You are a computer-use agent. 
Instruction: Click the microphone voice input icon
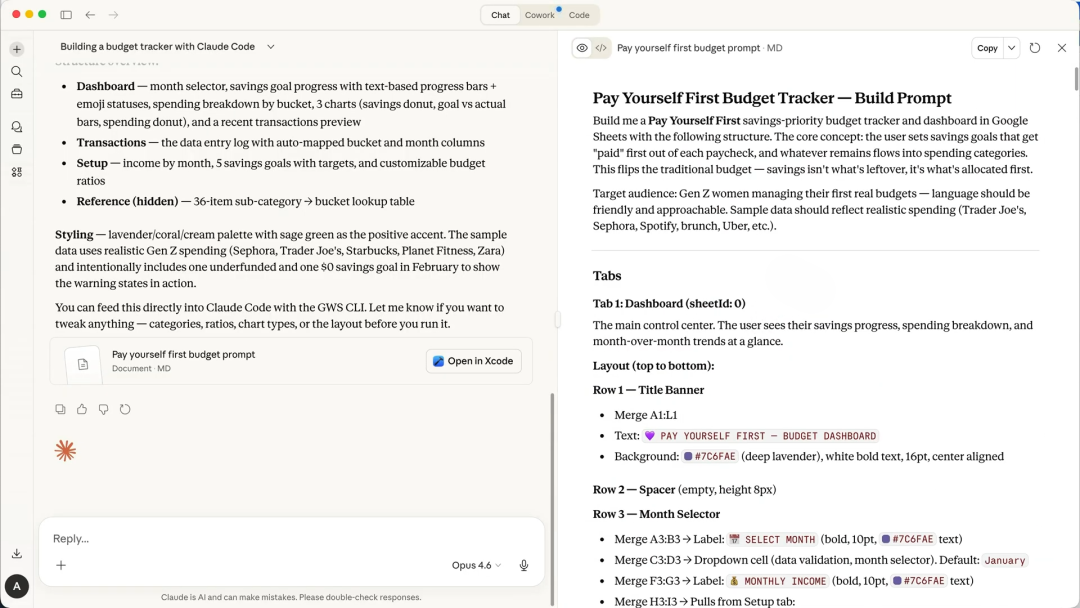click(x=523, y=566)
